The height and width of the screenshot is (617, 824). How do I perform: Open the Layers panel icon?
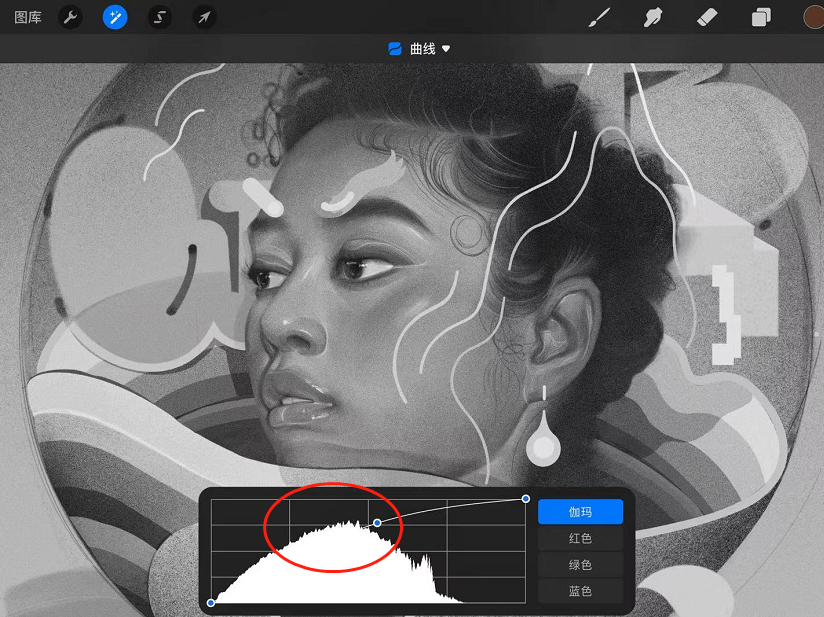[761, 17]
